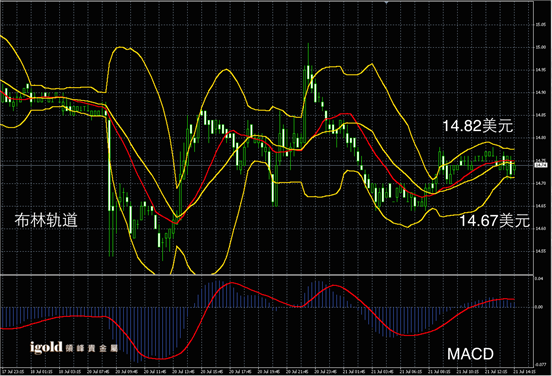Select the 14.82美元 price annotation
Screen dimensions: 552x376
(477, 126)
